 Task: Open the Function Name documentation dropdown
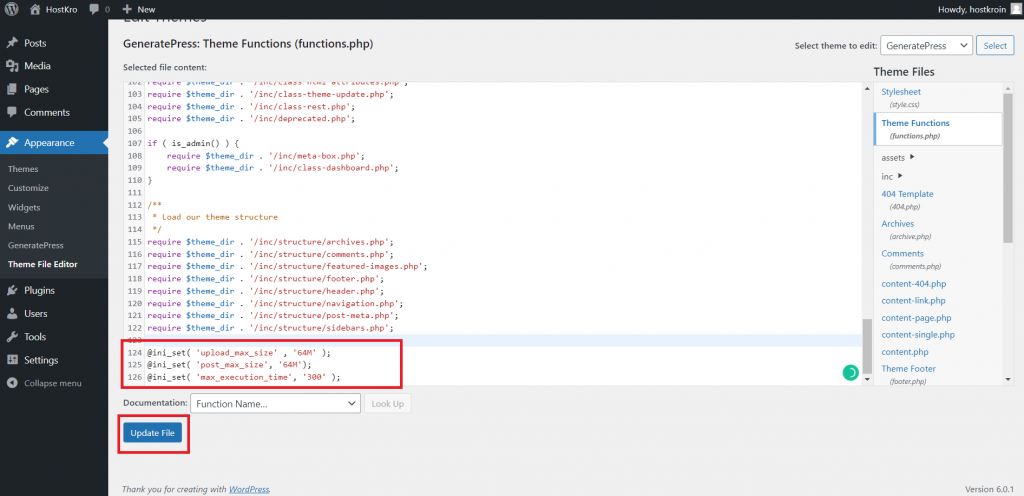(x=276, y=403)
